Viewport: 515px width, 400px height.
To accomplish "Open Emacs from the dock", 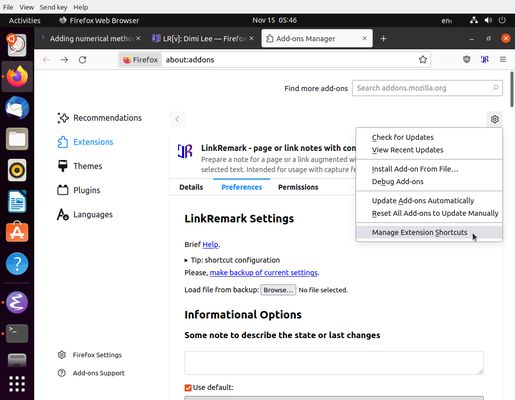I will click(x=17, y=302).
